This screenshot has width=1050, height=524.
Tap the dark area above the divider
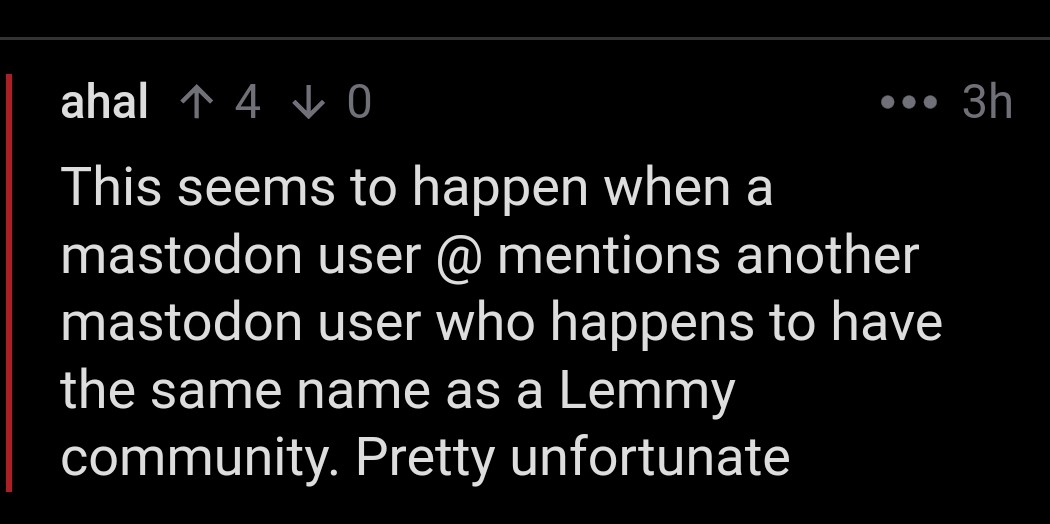(x=525, y=17)
